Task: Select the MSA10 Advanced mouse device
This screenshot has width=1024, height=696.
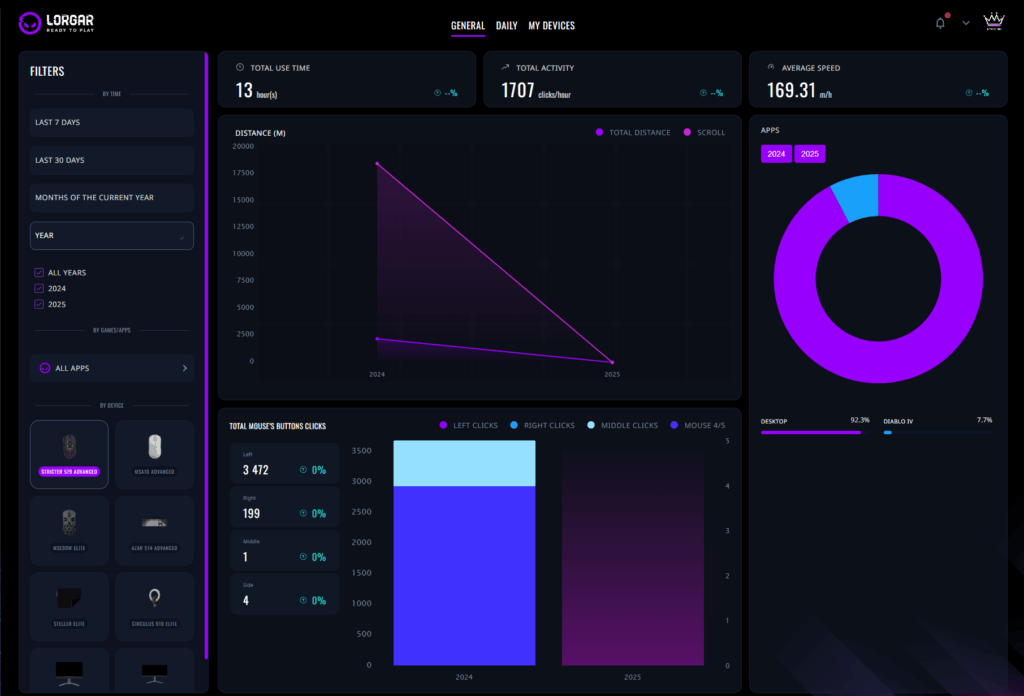Action: point(155,454)
